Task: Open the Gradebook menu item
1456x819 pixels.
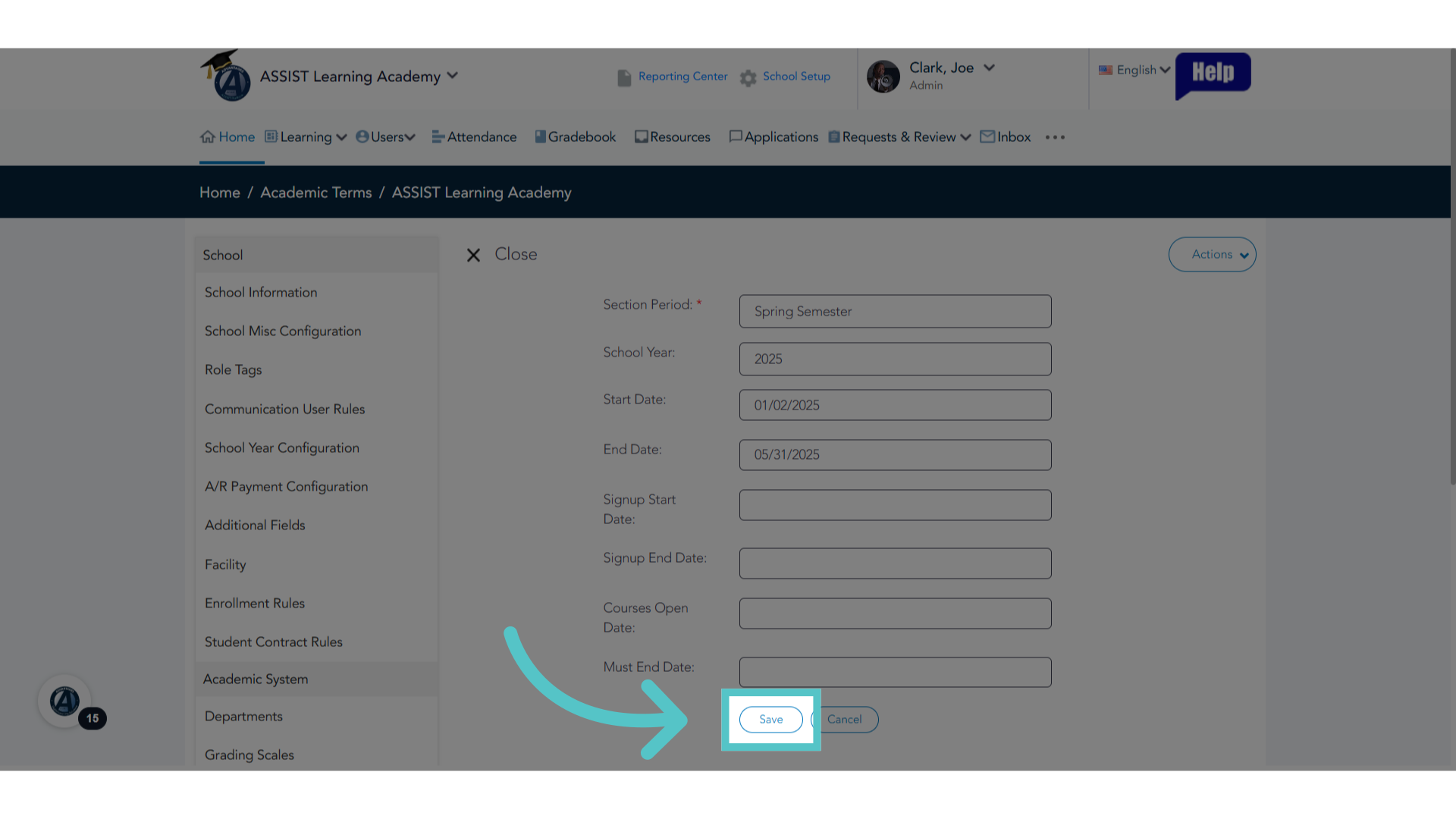Action: click(576, 136)
